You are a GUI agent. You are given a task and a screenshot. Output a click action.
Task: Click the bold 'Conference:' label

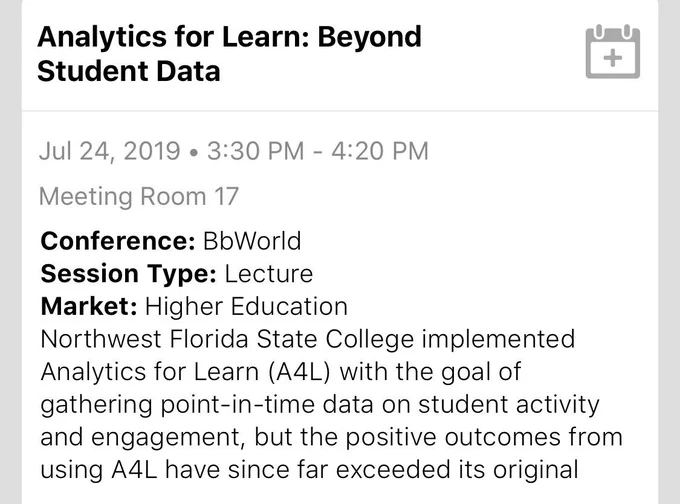118,241
